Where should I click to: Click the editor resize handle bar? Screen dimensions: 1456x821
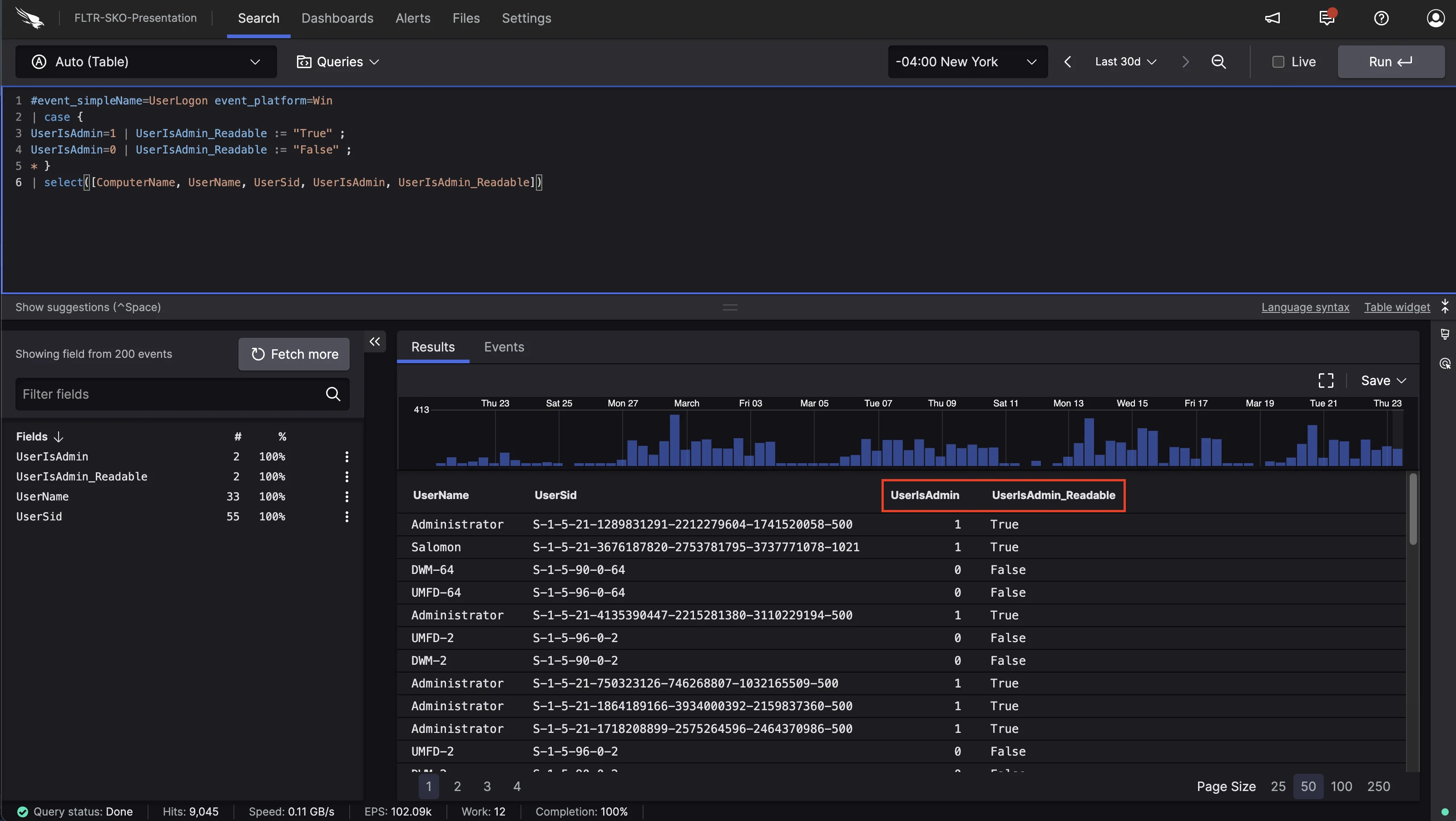[730, 307]
